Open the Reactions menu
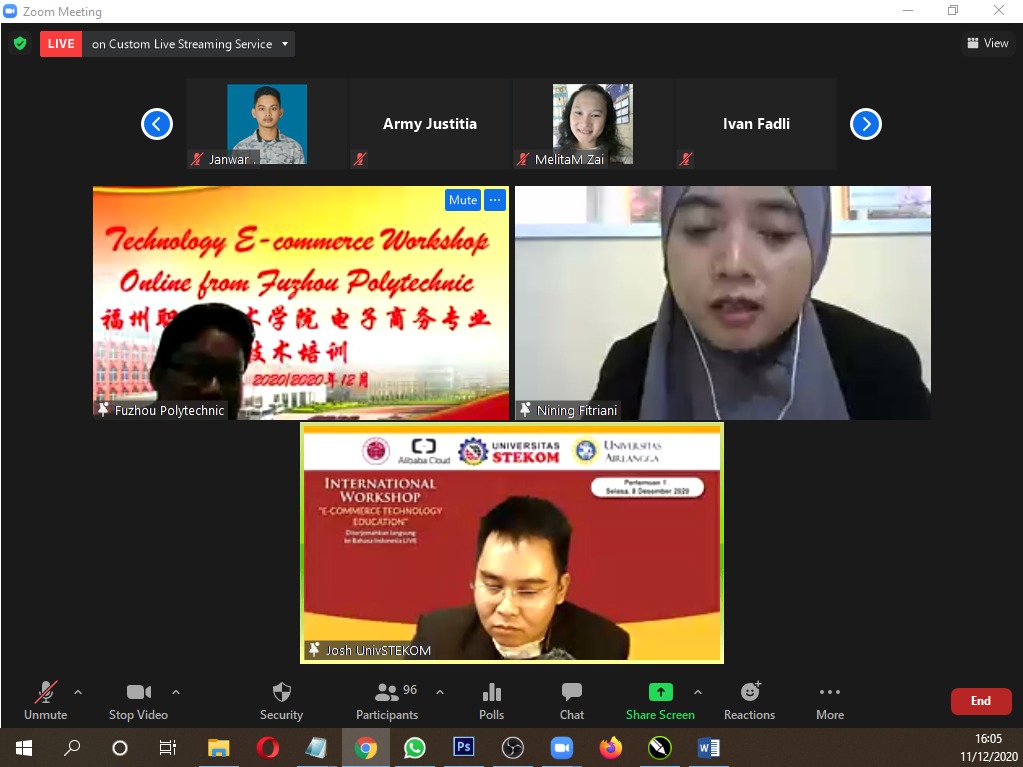This screenshot has height=767, width=1023. click(x=750, y=701)
